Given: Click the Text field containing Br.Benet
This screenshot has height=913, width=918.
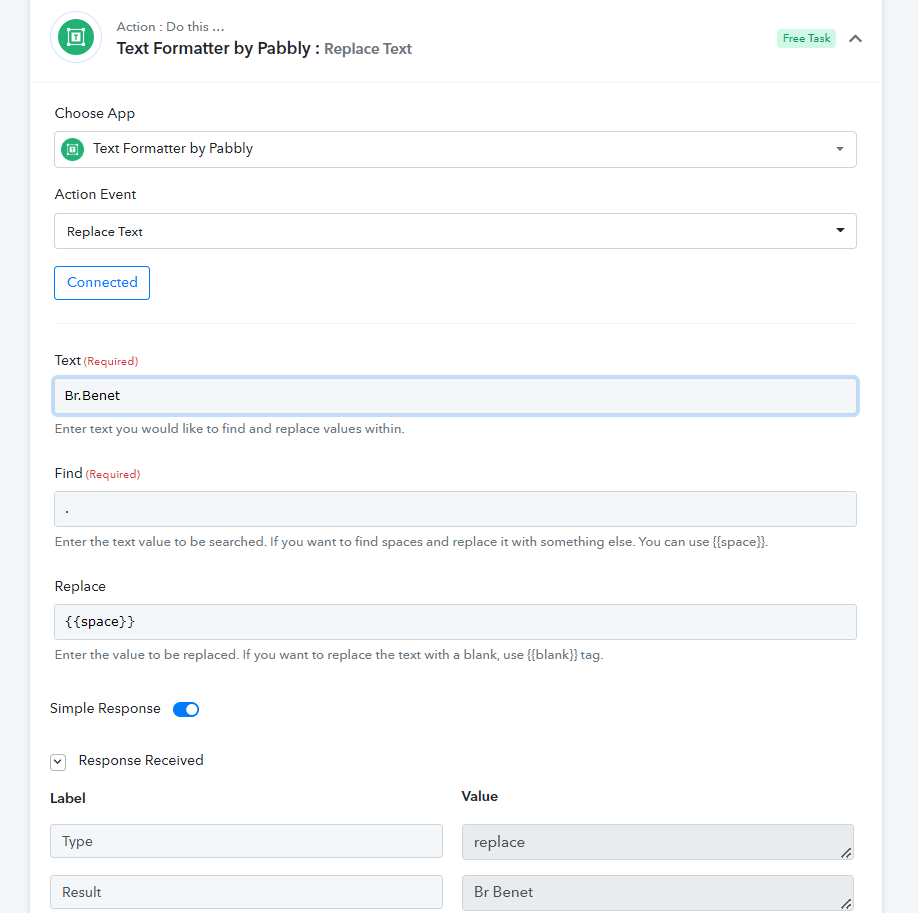Looking at the screenshot, I should [455, 396].
